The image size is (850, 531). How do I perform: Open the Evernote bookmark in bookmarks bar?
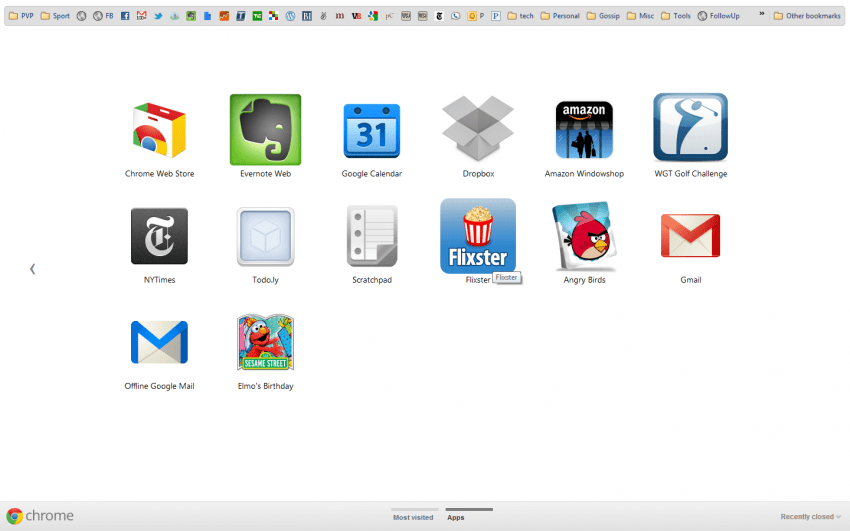point(191,16)
